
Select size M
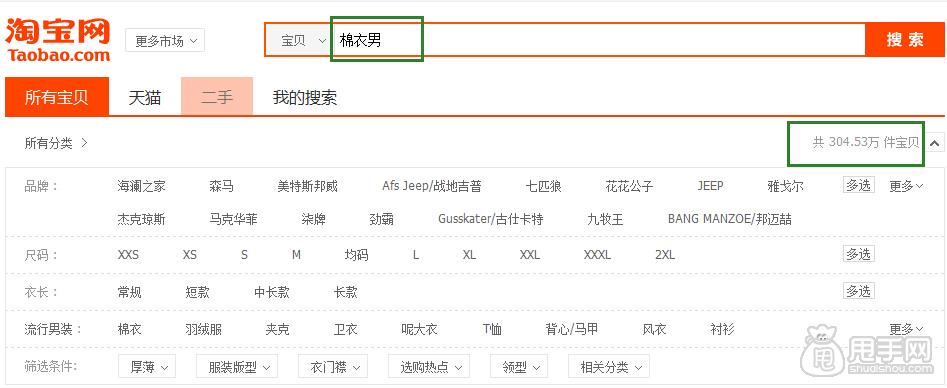(x=296, y=254)
